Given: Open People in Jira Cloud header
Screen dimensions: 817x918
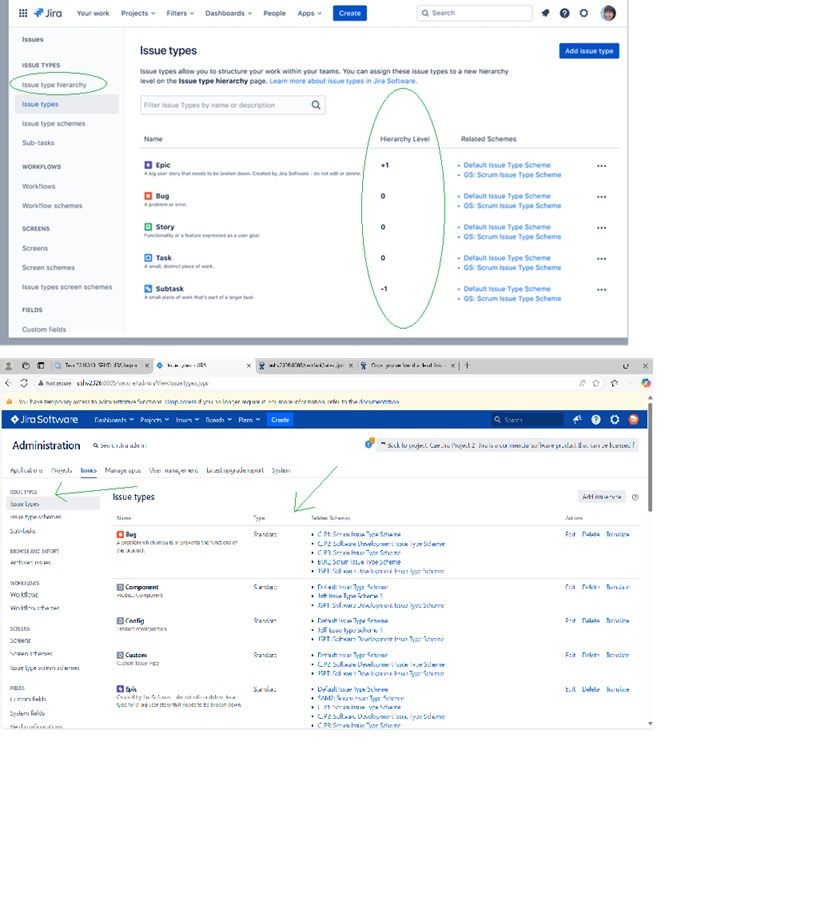Looking at the screenshot, I should coord(274,13).
